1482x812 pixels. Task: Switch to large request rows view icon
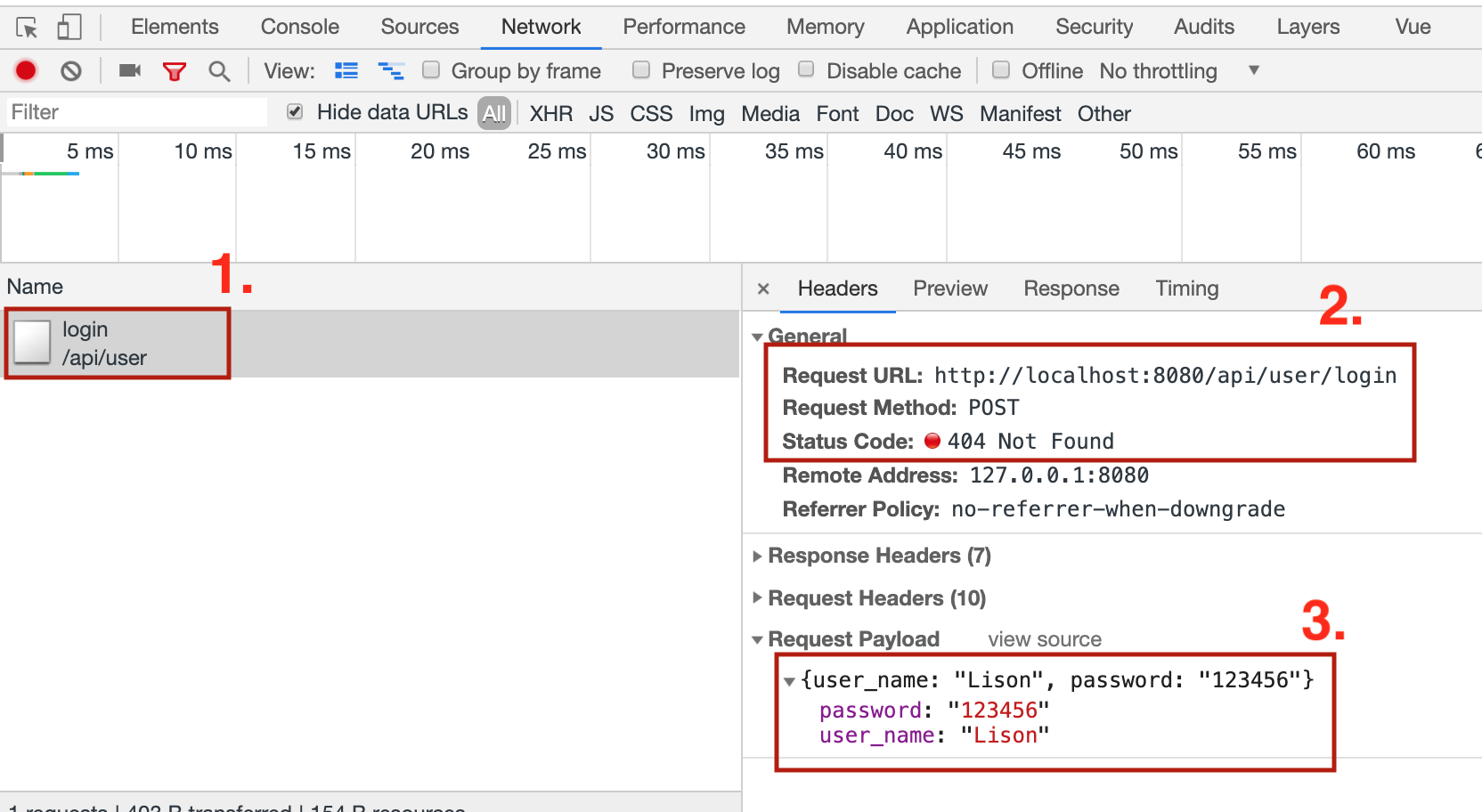[346, 70]
